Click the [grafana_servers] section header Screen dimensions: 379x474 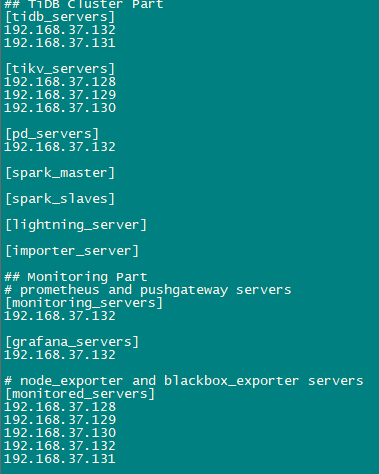72,342
